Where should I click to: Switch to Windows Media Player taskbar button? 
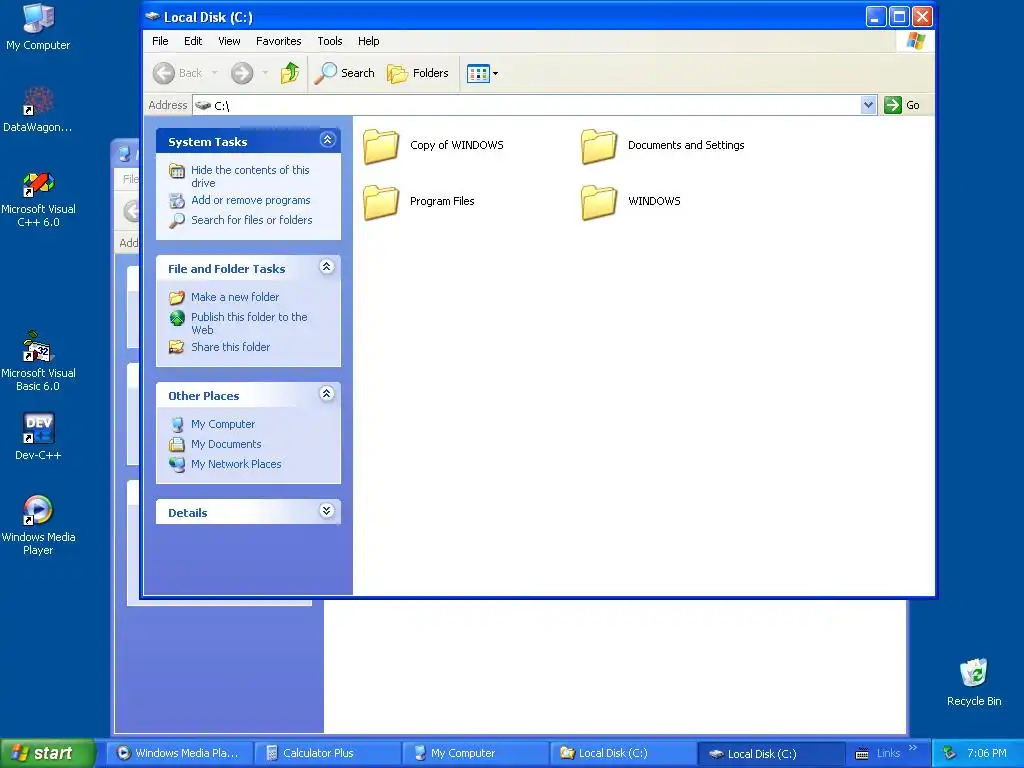(x=178, y=754)
